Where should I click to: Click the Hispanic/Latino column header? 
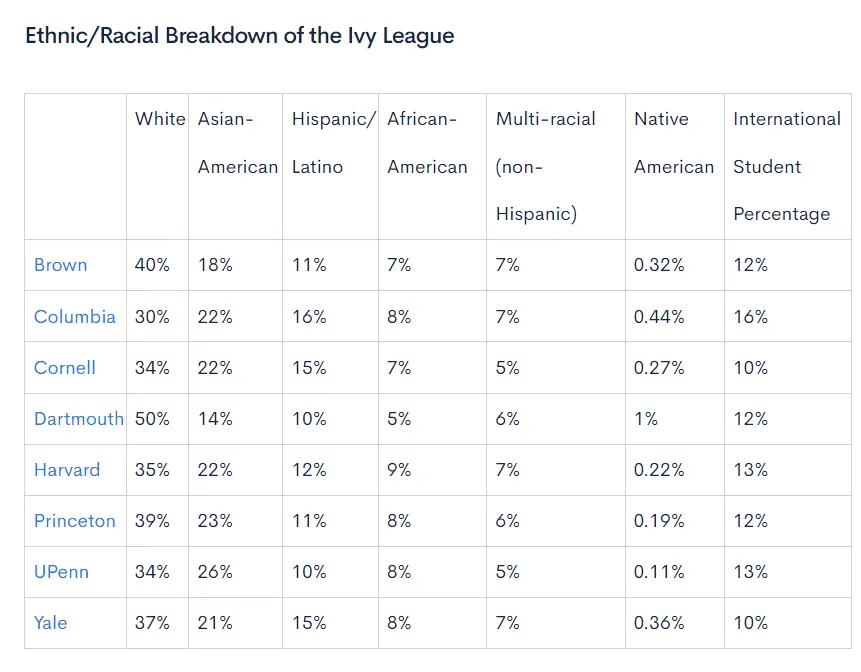pos(333,143)
